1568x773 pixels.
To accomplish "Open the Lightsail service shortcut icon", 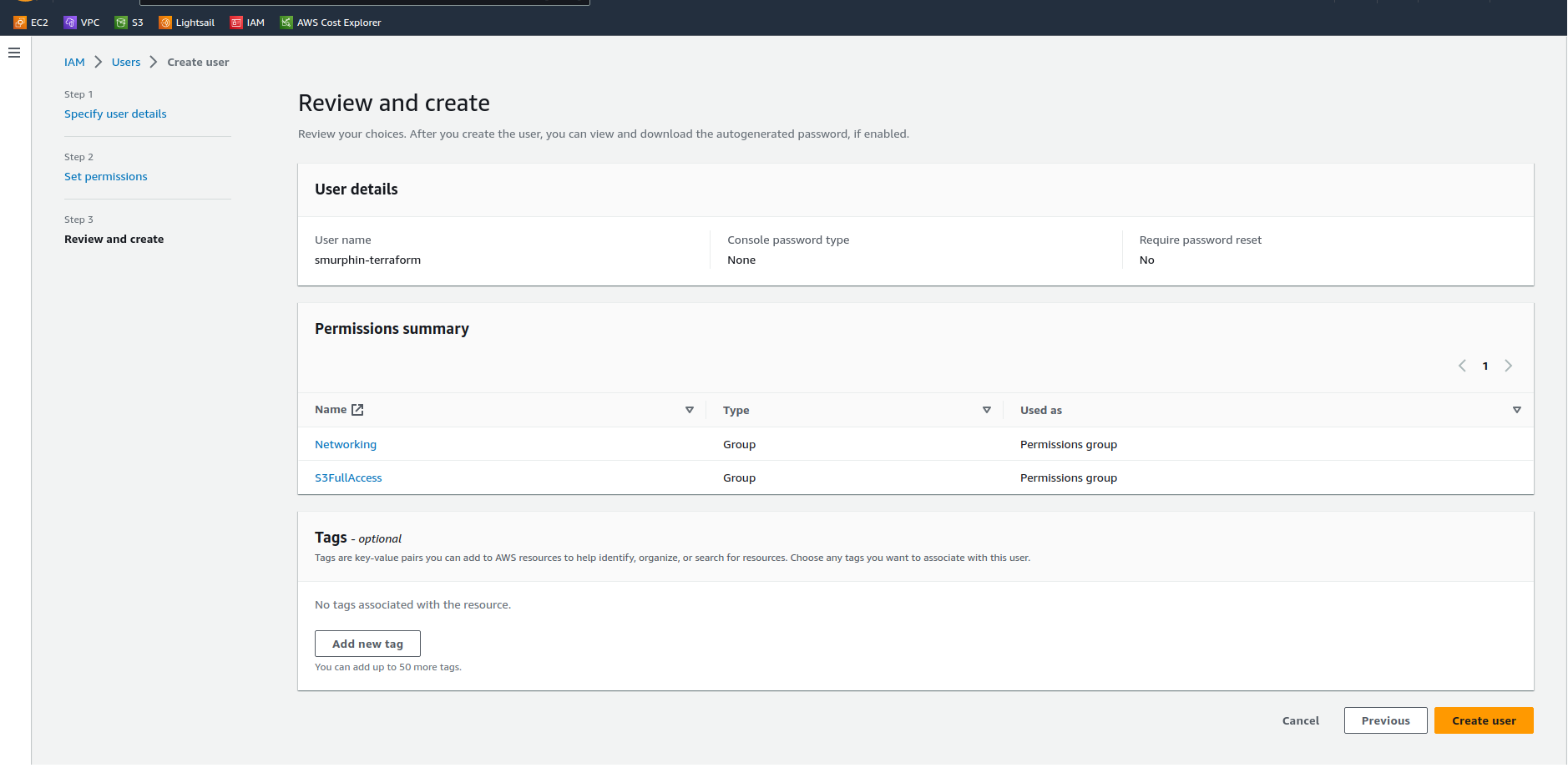I will (165, 23).
